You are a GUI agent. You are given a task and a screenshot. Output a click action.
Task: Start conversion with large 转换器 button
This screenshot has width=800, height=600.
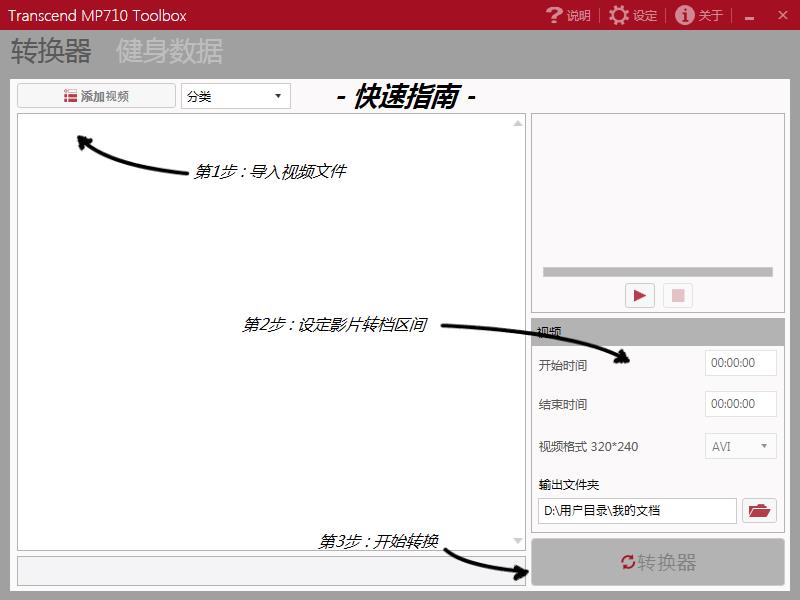pos(658,562)
